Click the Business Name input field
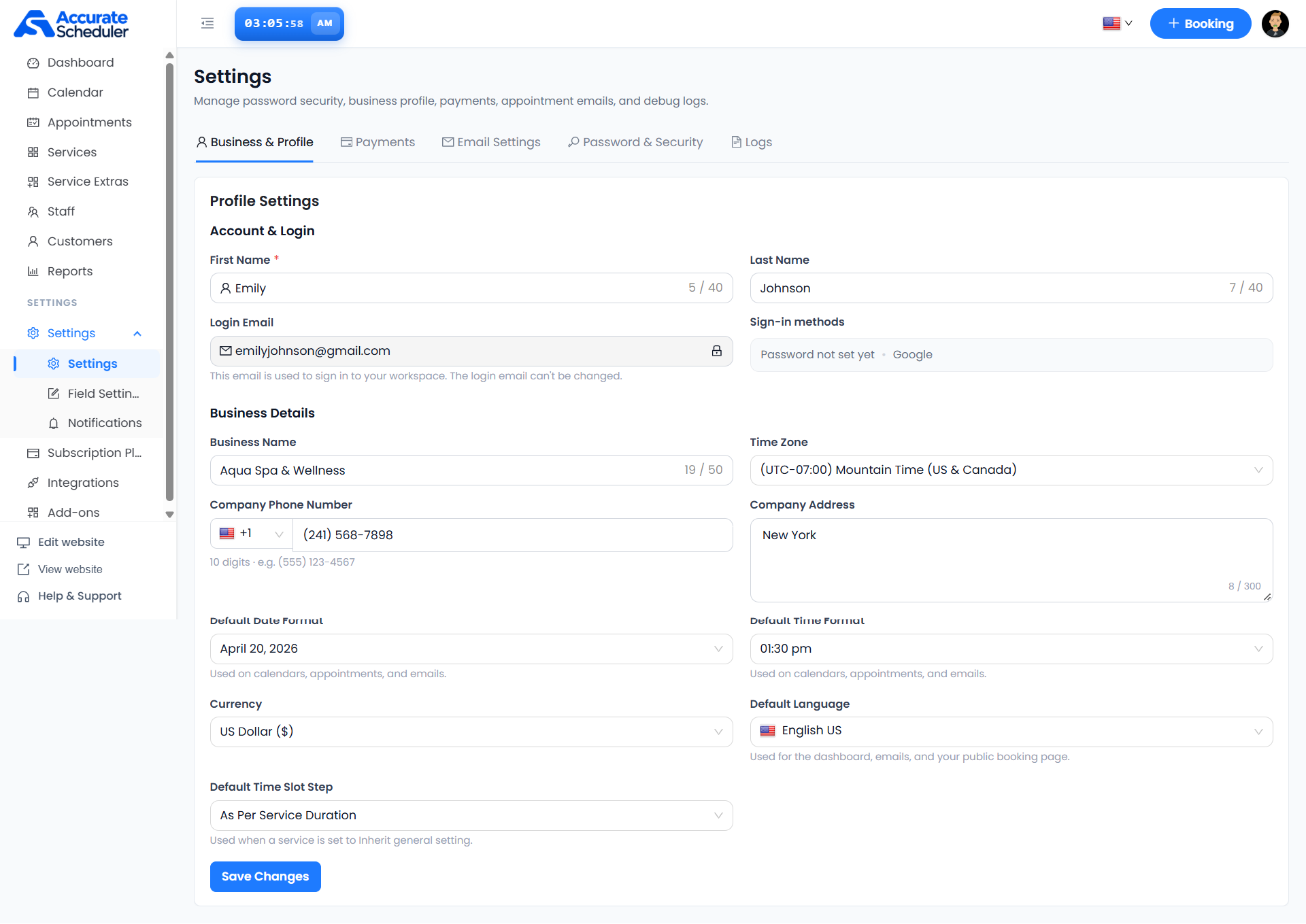Viewport: 1306px width, 924px height. coord(471,470)
